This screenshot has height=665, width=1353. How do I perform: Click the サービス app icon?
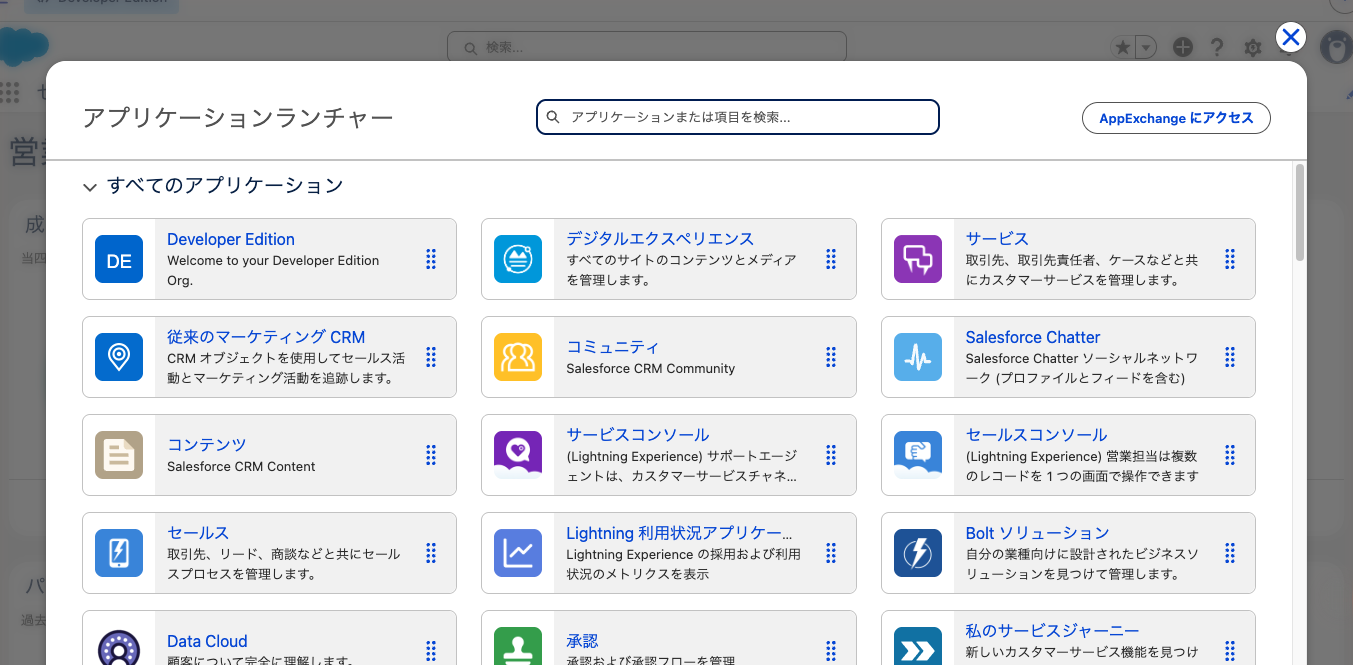[918, 260]
